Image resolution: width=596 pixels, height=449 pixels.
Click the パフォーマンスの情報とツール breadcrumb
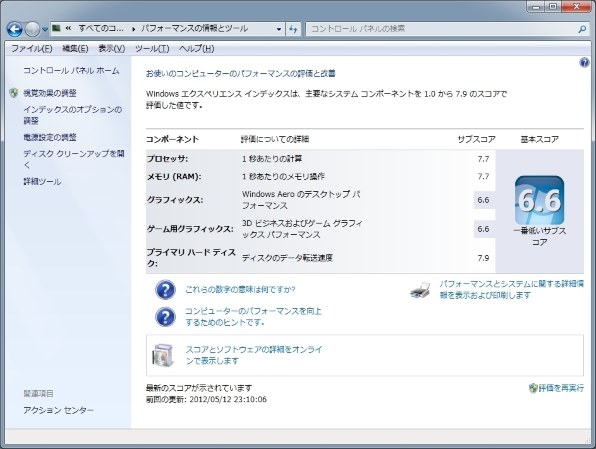[194, 29]
